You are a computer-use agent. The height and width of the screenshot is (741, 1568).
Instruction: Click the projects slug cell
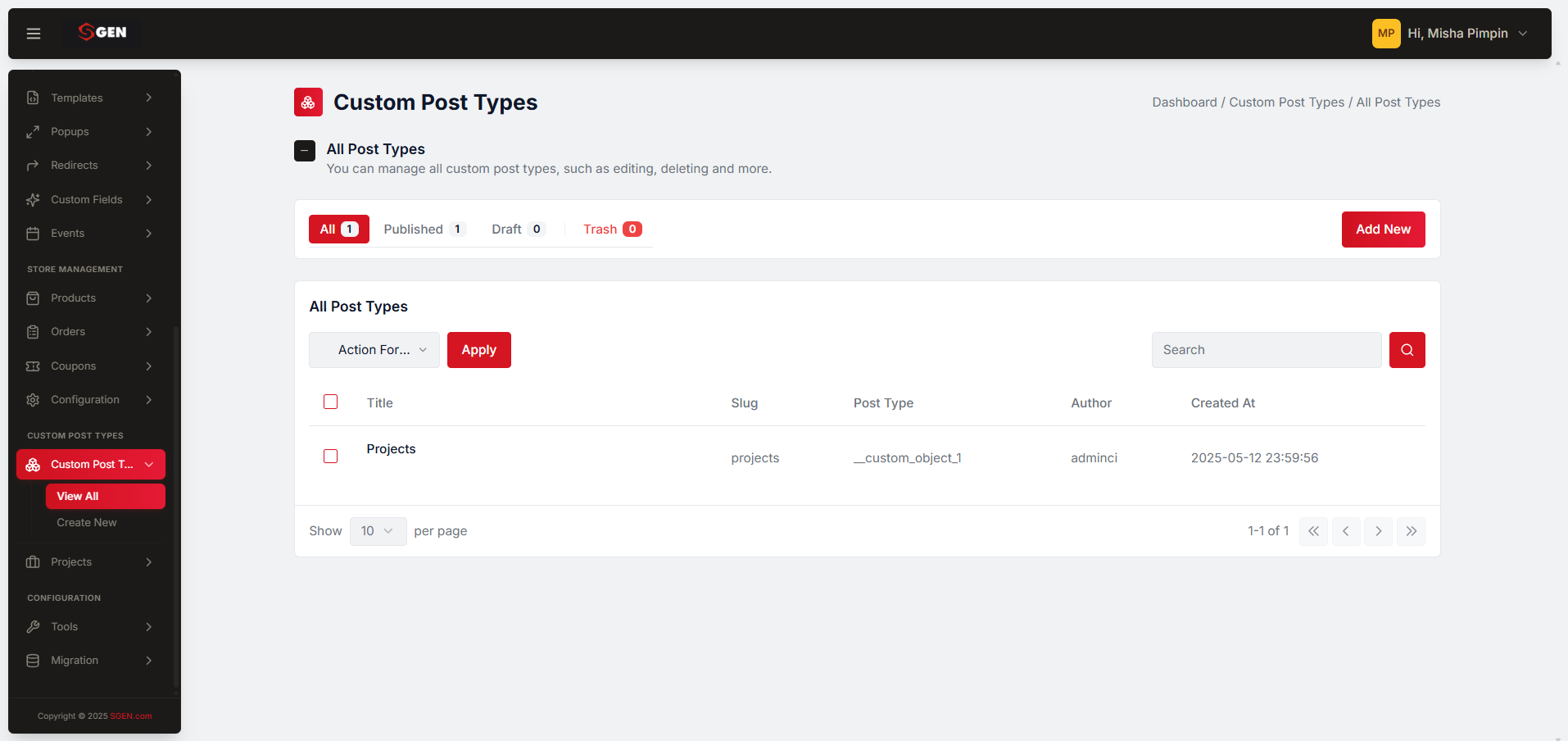(755, 458)
